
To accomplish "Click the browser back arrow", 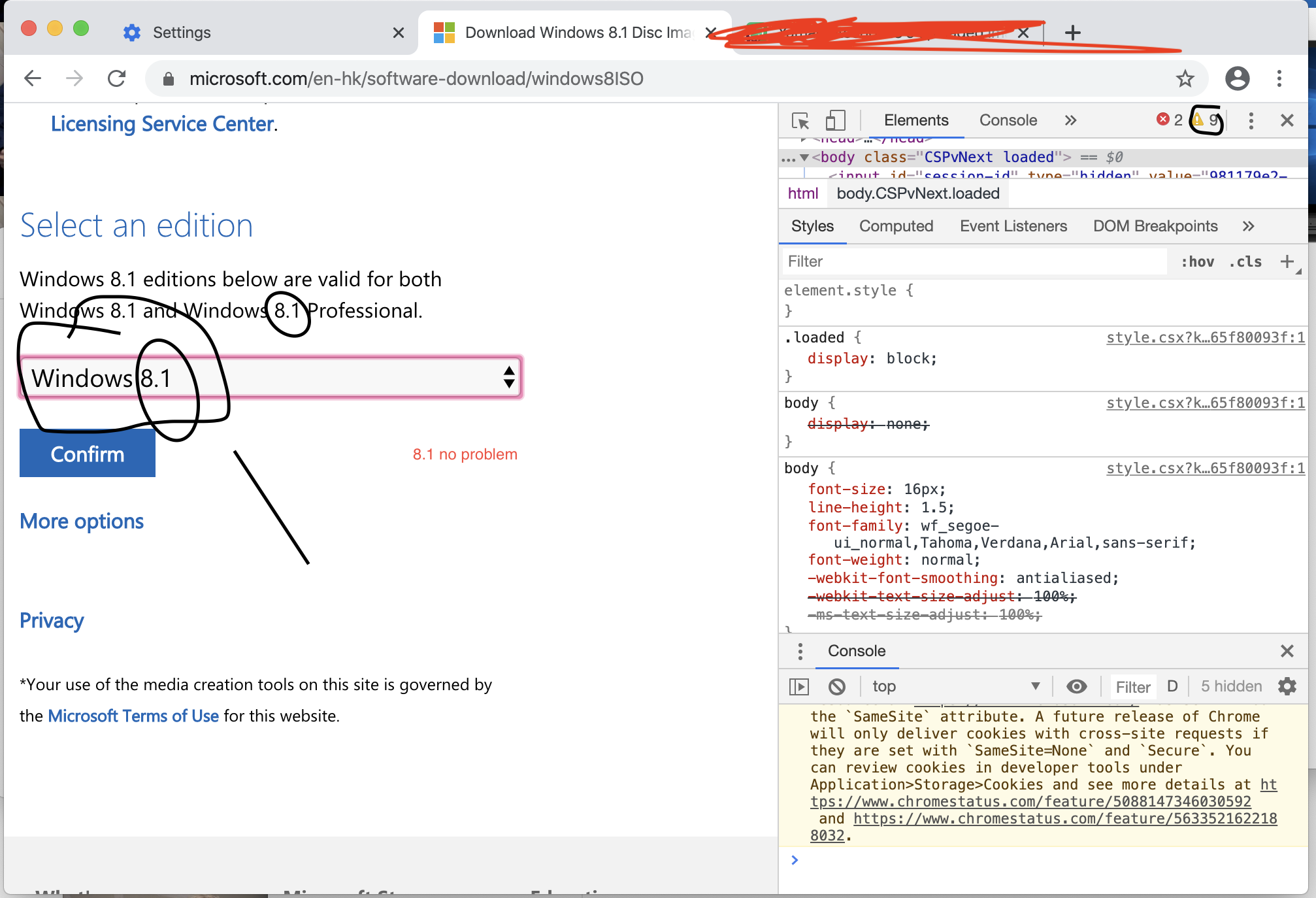I will [32, 78].
